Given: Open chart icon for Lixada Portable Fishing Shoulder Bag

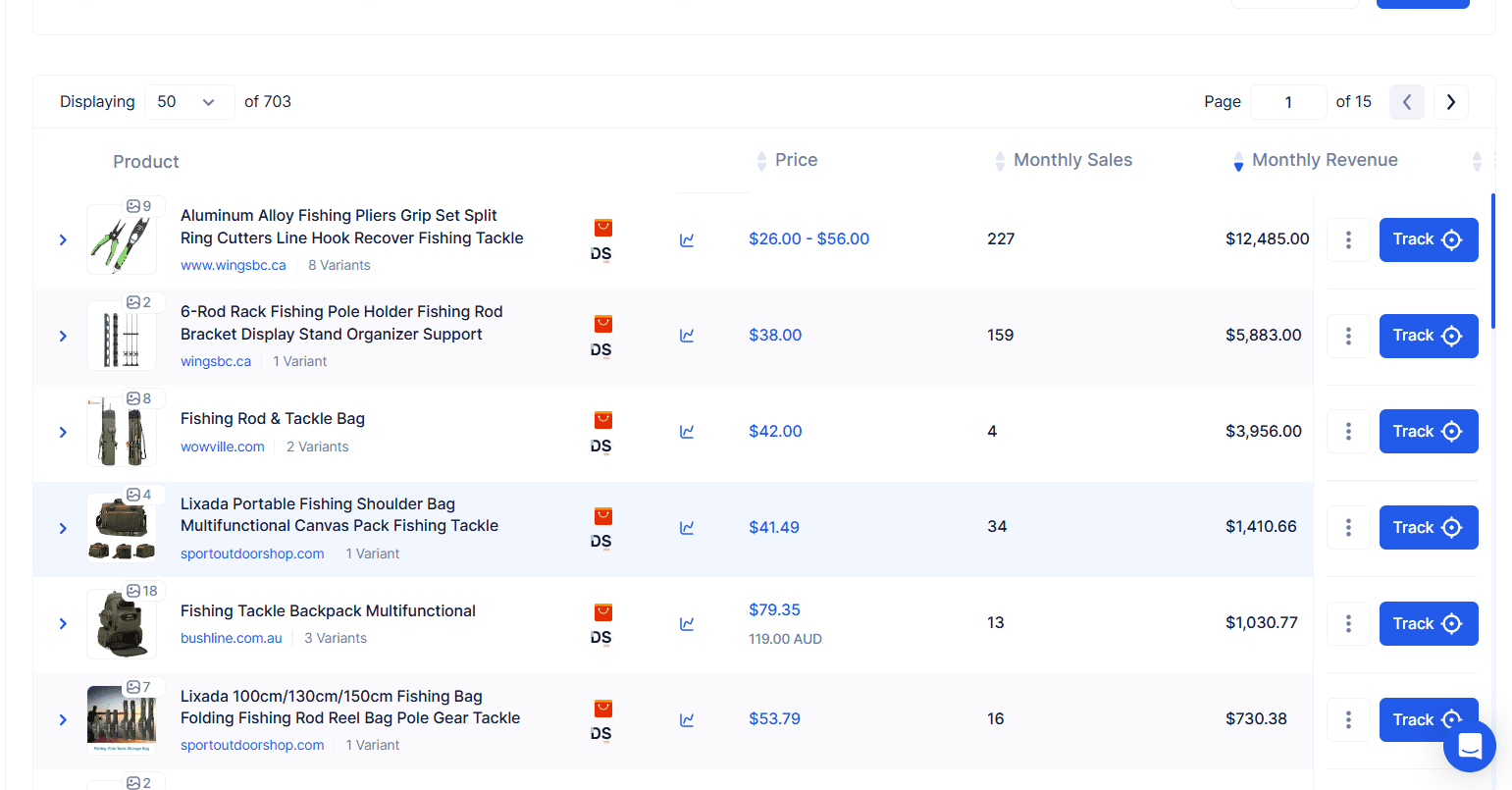Looking at the screenshot, I should click(687, 528).
